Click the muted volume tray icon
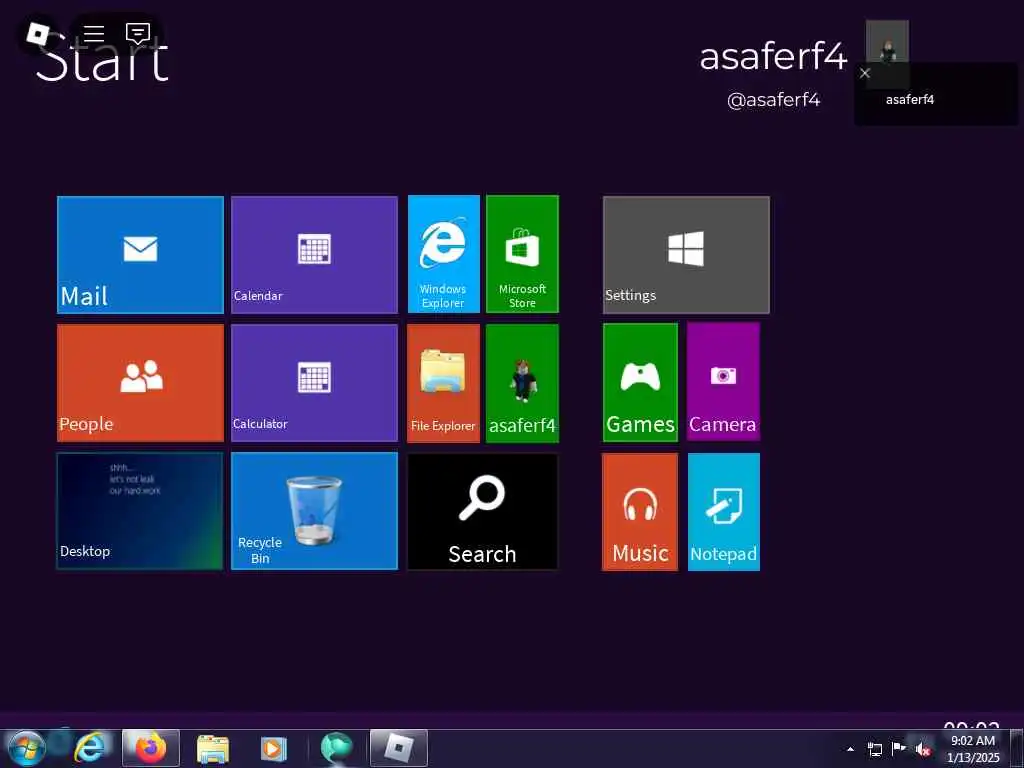The image size is (1024, 768). 923,749
